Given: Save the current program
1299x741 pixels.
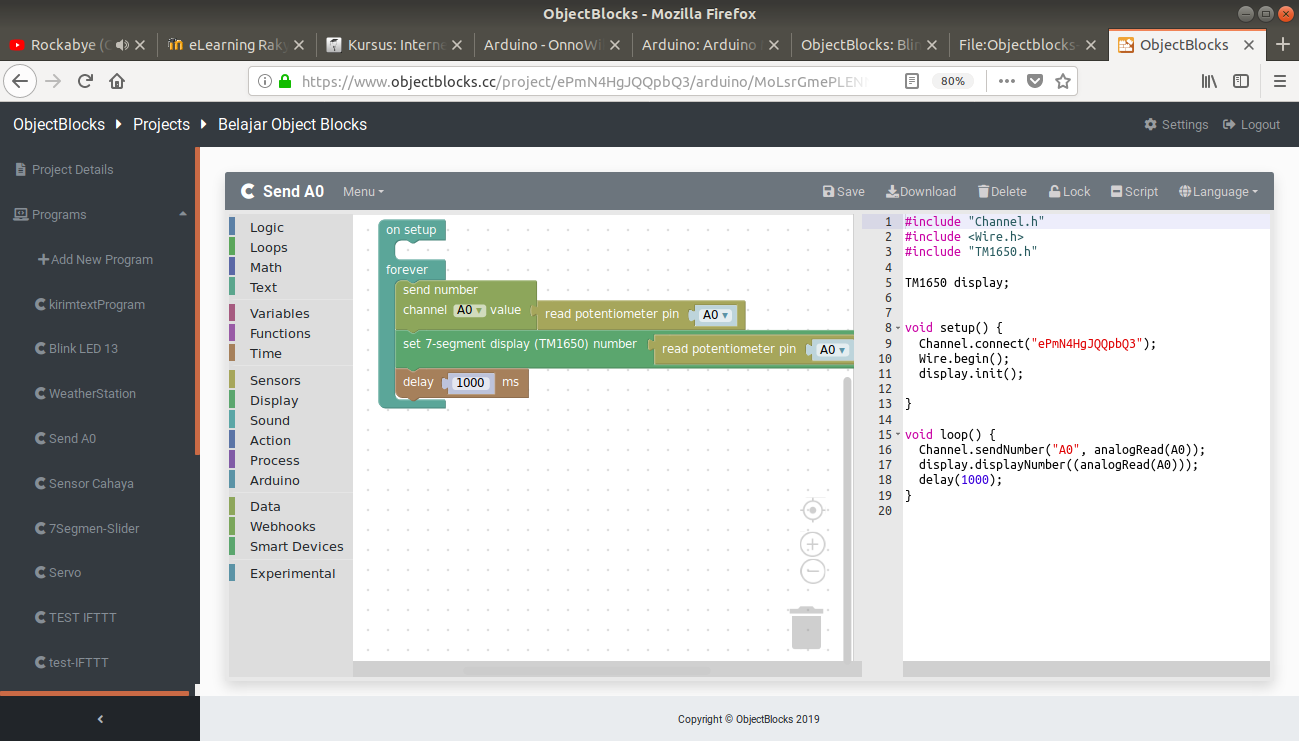Looking at the screenshot, I should point(843,192).
